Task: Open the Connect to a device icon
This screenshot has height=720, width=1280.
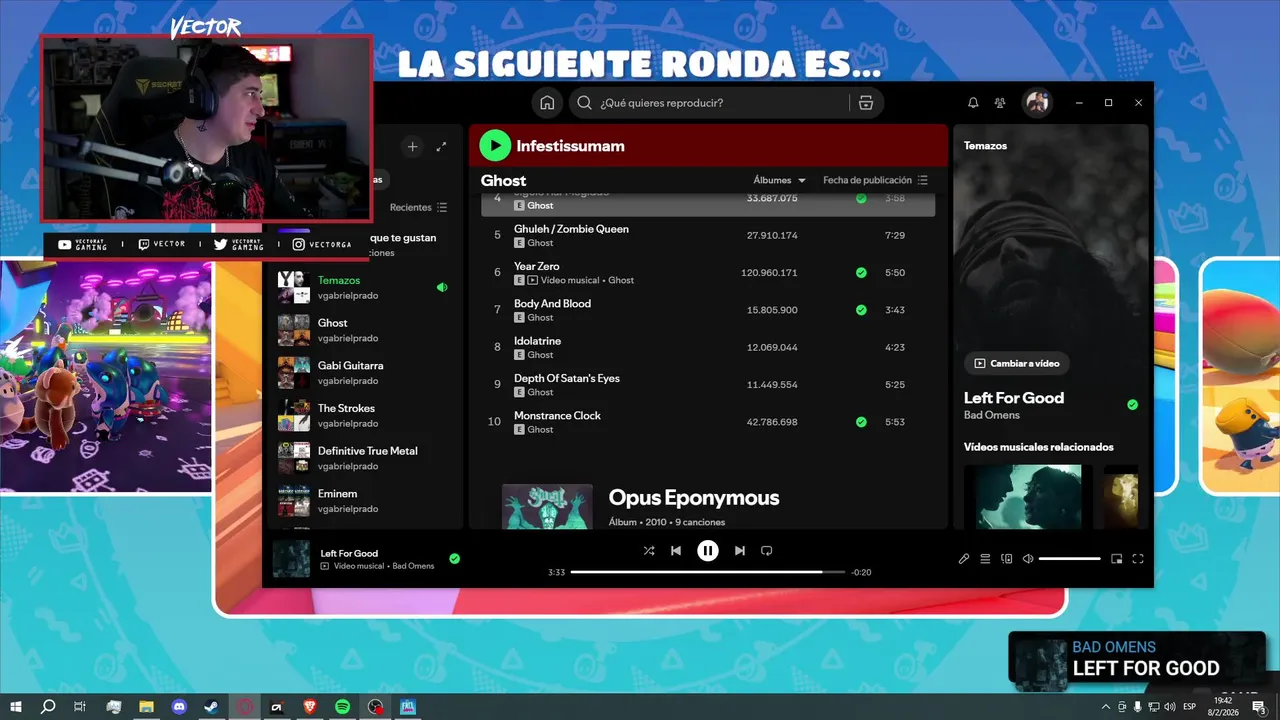Action: 1007,559
